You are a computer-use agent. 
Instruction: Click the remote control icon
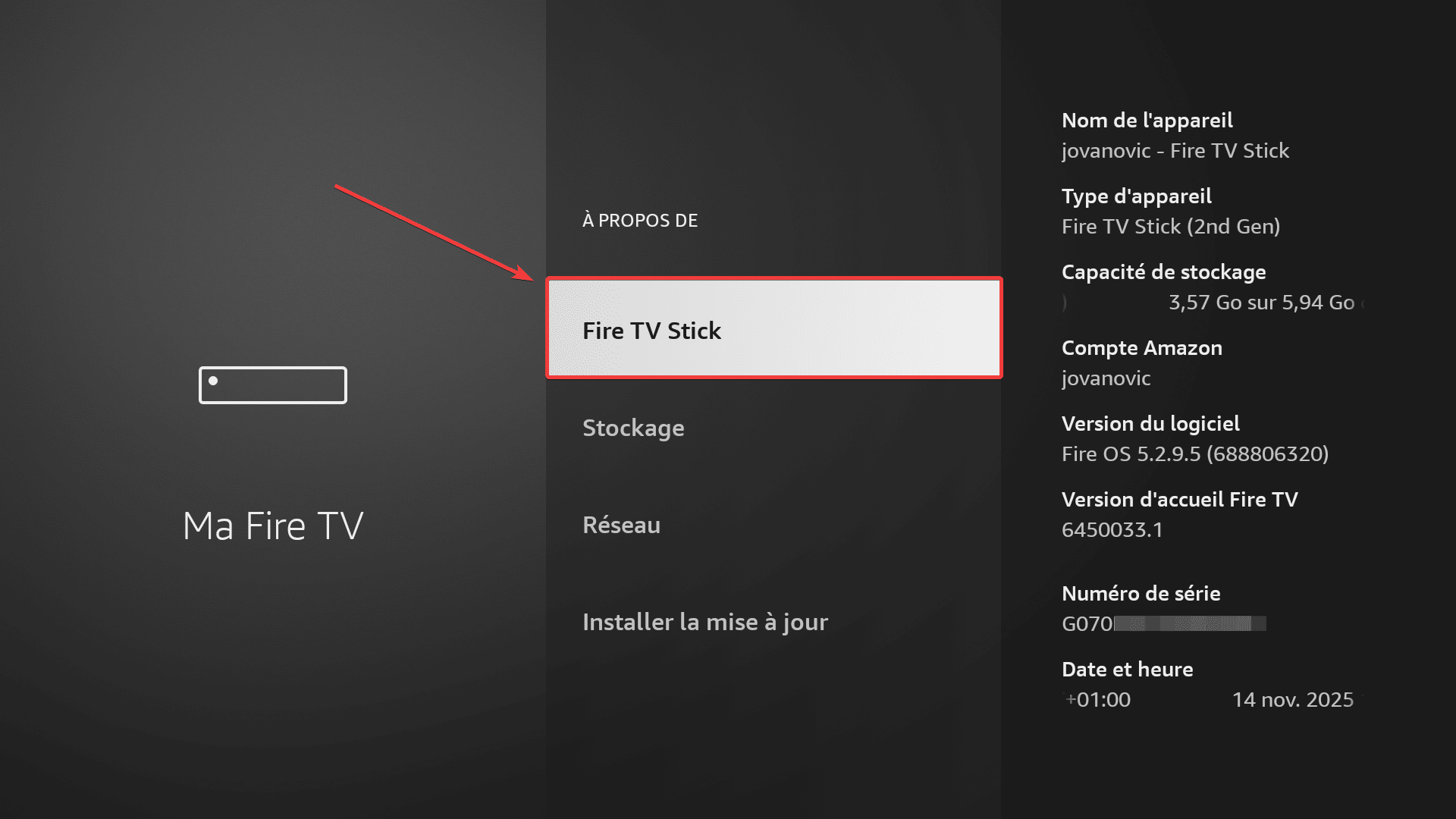[x=272, y=384]
